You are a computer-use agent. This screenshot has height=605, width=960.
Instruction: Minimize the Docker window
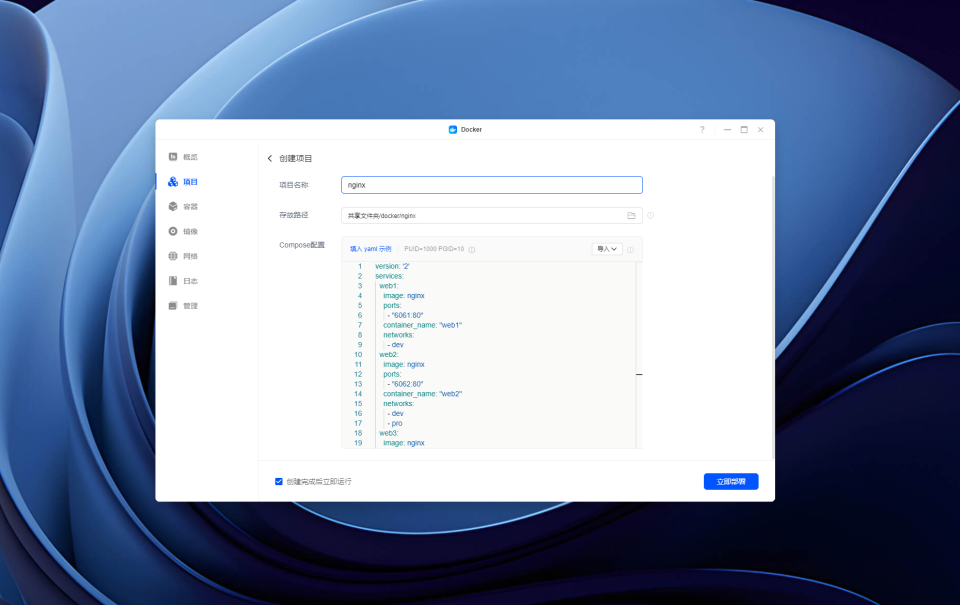point(727,130)
